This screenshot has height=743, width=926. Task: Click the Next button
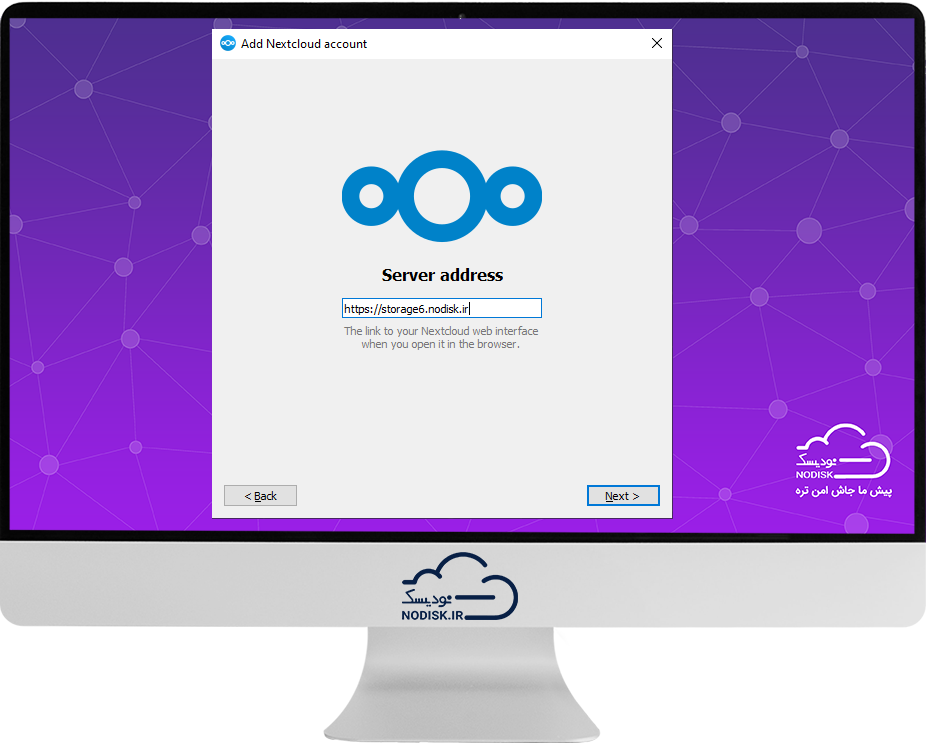click(623, 496)
